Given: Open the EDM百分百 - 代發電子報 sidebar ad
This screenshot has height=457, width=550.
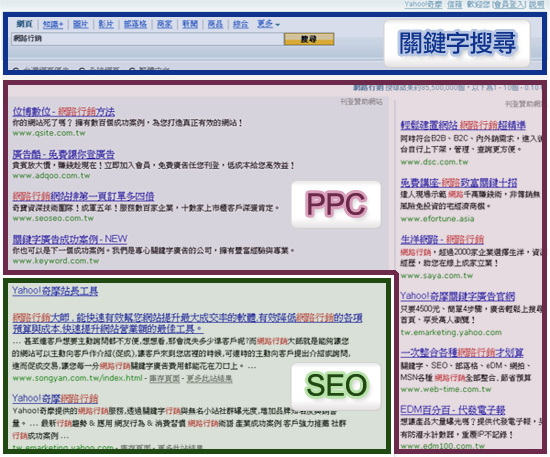Looking at the screenshot, I should pyautogui.click(x=453, y=410).
